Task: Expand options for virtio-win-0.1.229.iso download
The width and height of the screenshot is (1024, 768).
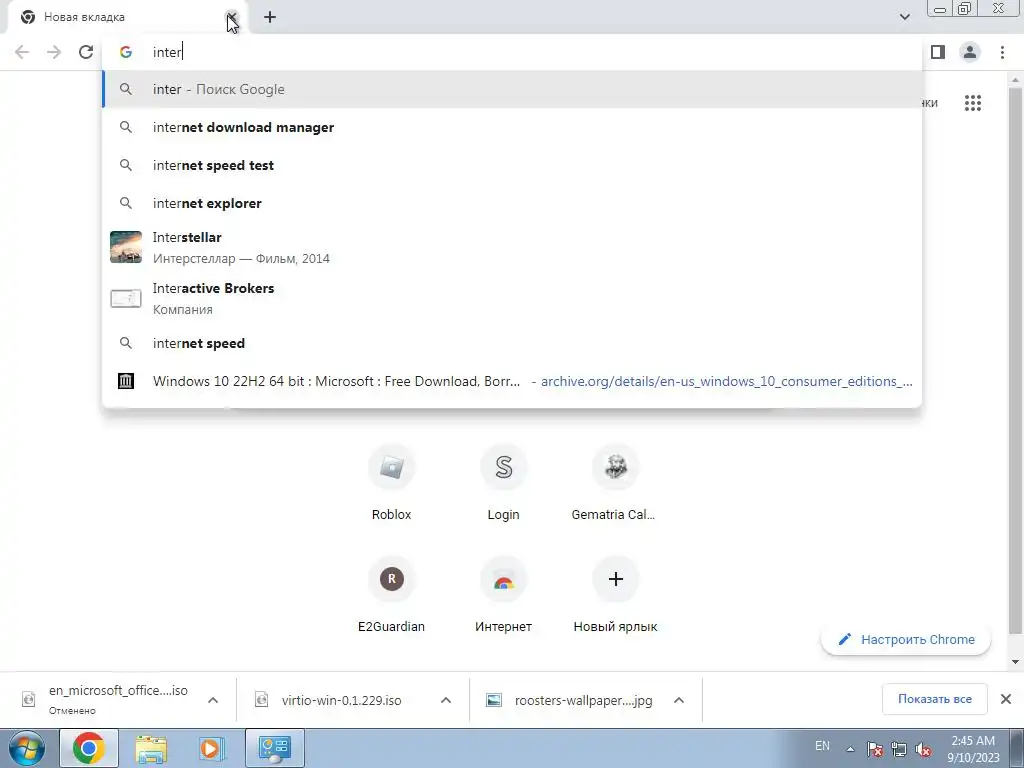Action: 446,700
